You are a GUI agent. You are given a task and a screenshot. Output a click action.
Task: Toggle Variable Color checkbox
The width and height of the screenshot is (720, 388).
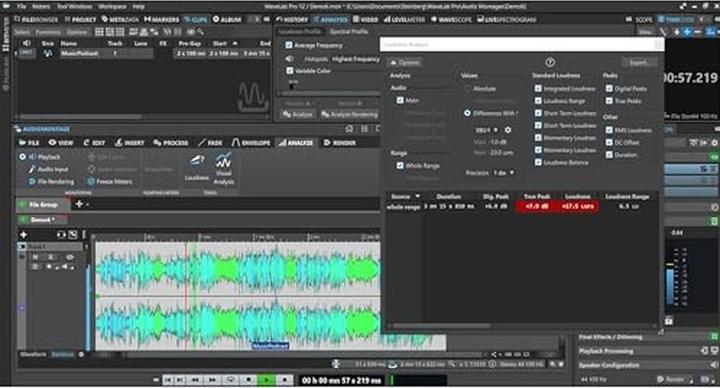(289, 71)
